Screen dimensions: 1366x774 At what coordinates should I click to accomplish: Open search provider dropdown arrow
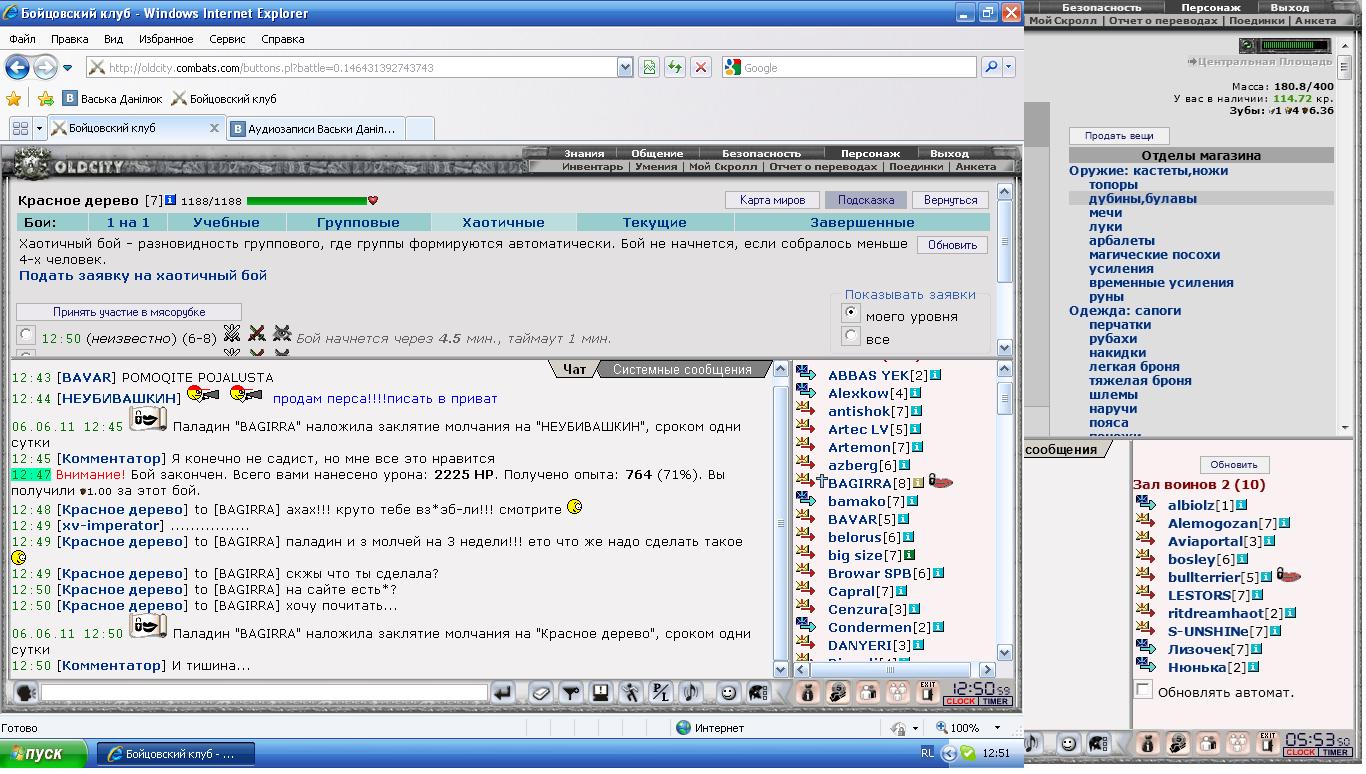pyautogui.click(x=1008, y=67)
